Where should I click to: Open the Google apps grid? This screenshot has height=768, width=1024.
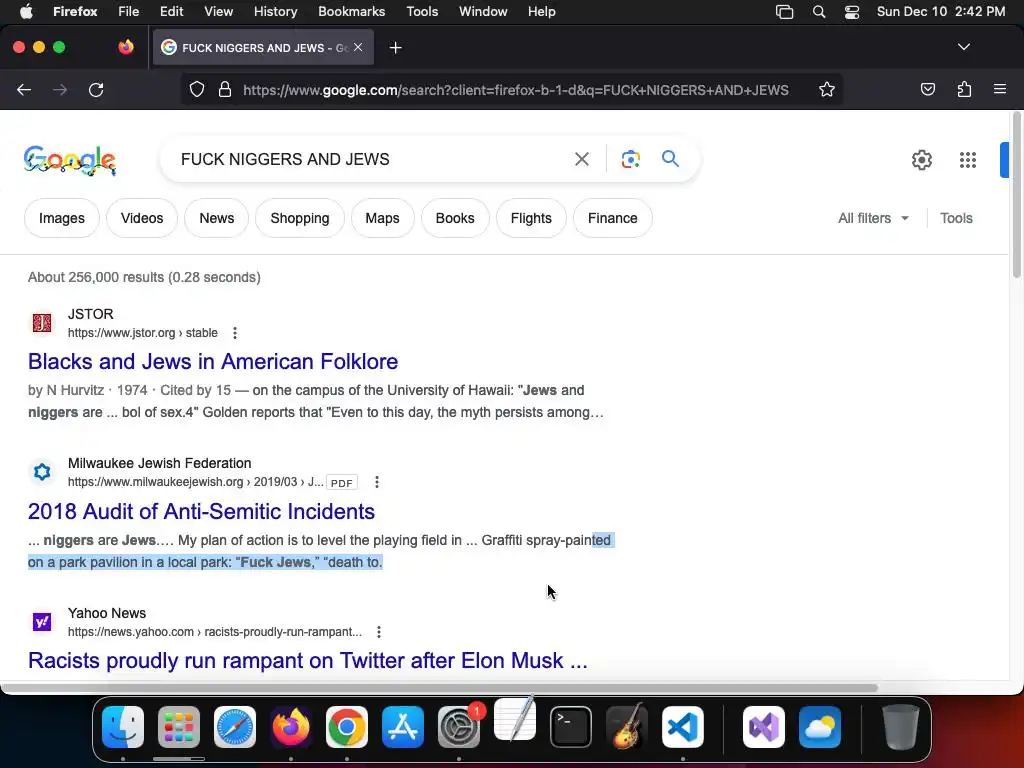[x=968, y=160]
